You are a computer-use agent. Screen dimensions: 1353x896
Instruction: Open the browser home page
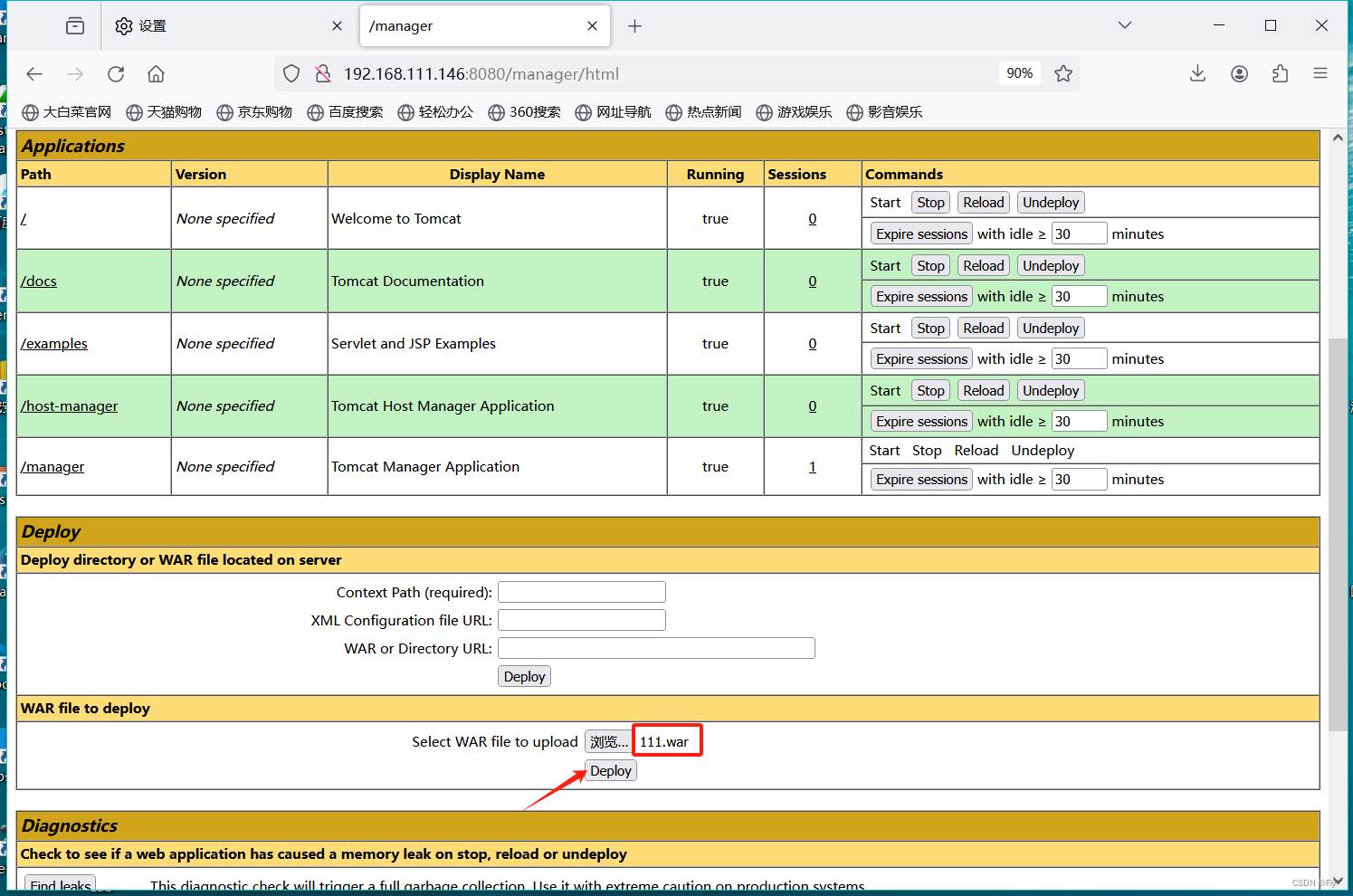click(x=157, y=74)
